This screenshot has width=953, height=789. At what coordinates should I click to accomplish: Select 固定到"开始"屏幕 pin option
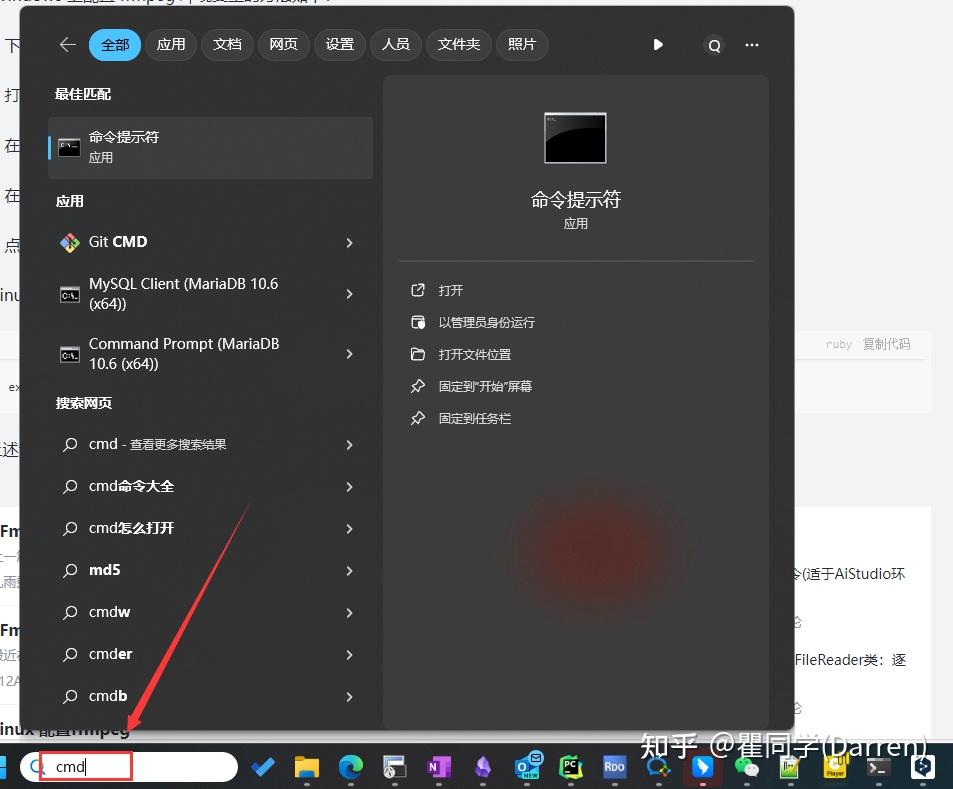pos(487,386)
